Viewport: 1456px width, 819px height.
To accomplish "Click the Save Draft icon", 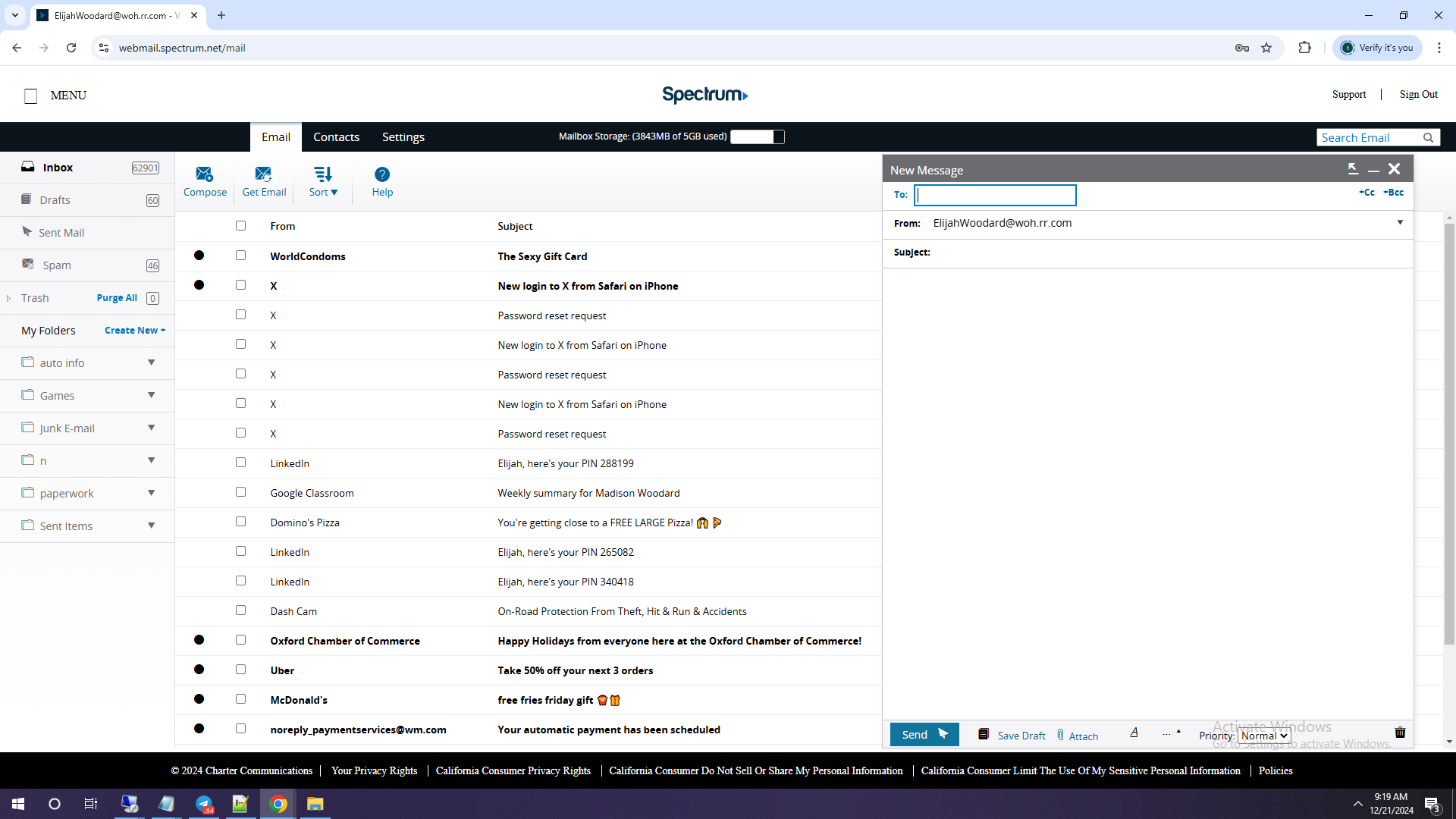I will [984, 734].
